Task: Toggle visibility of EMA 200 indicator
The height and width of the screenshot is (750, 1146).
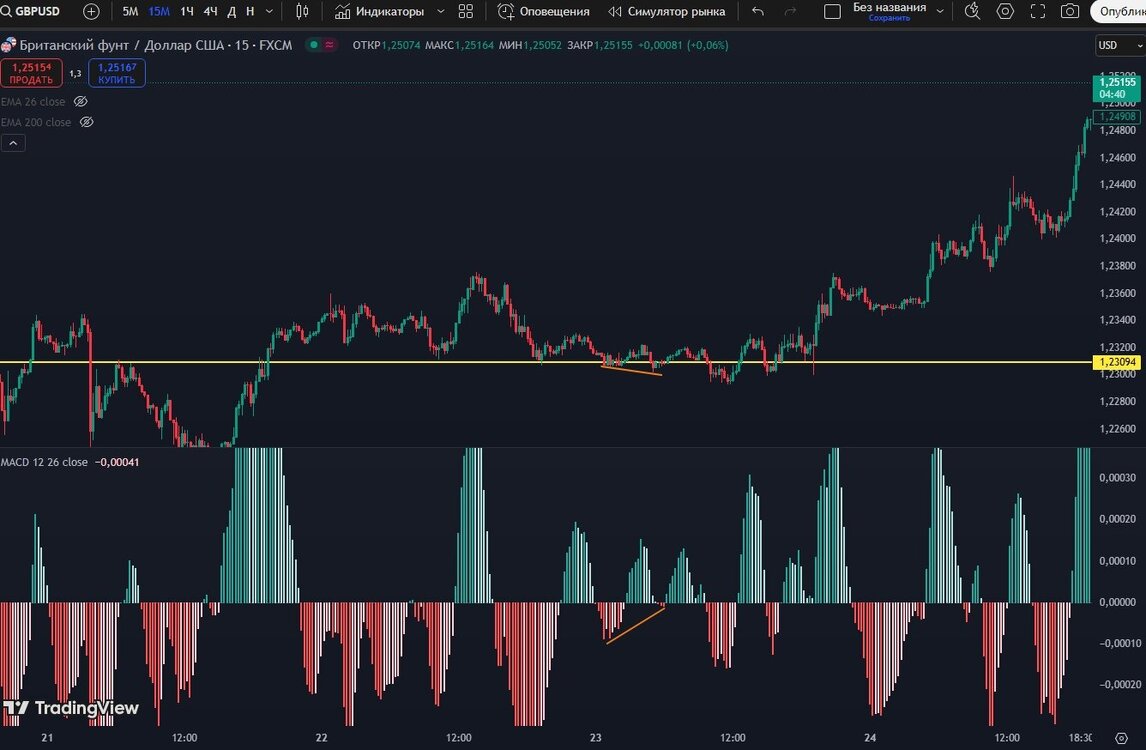Action: [x=86, y=122]
